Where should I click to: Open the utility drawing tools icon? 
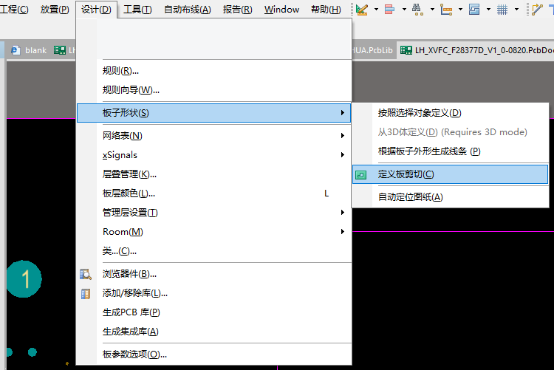pyautogui.click(x=362, y=9)
